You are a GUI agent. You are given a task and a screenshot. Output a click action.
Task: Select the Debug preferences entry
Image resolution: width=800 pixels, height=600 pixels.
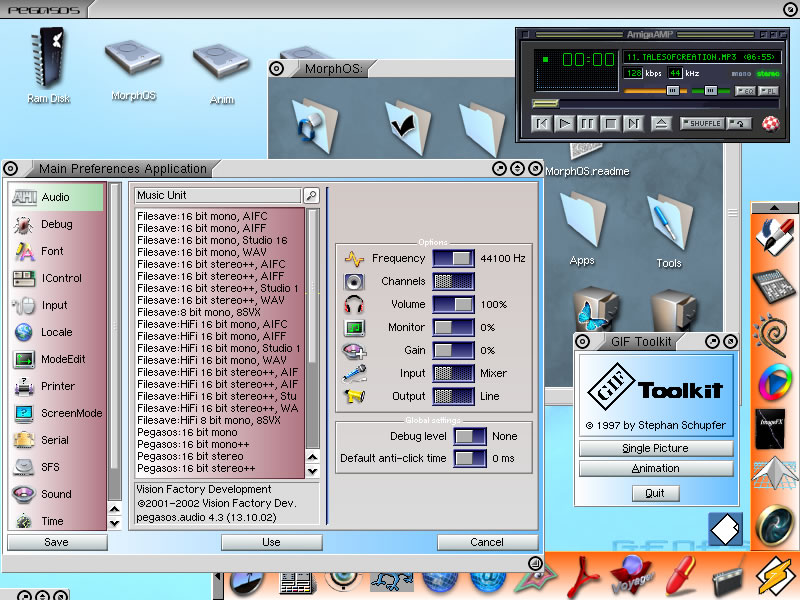tap(57, 224)
